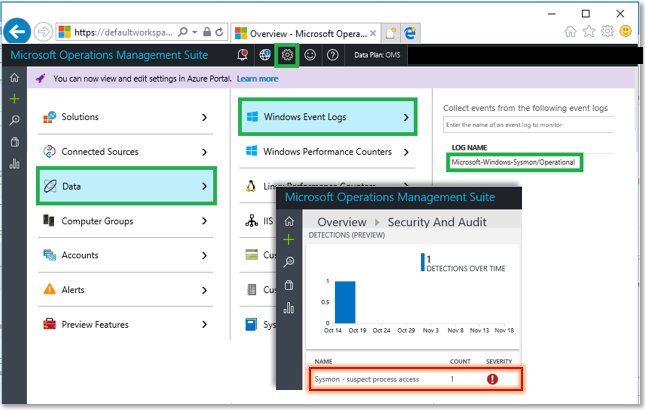Select Windows Event Logs data source
The image size is (645, 410).
(x=327, y=117)
